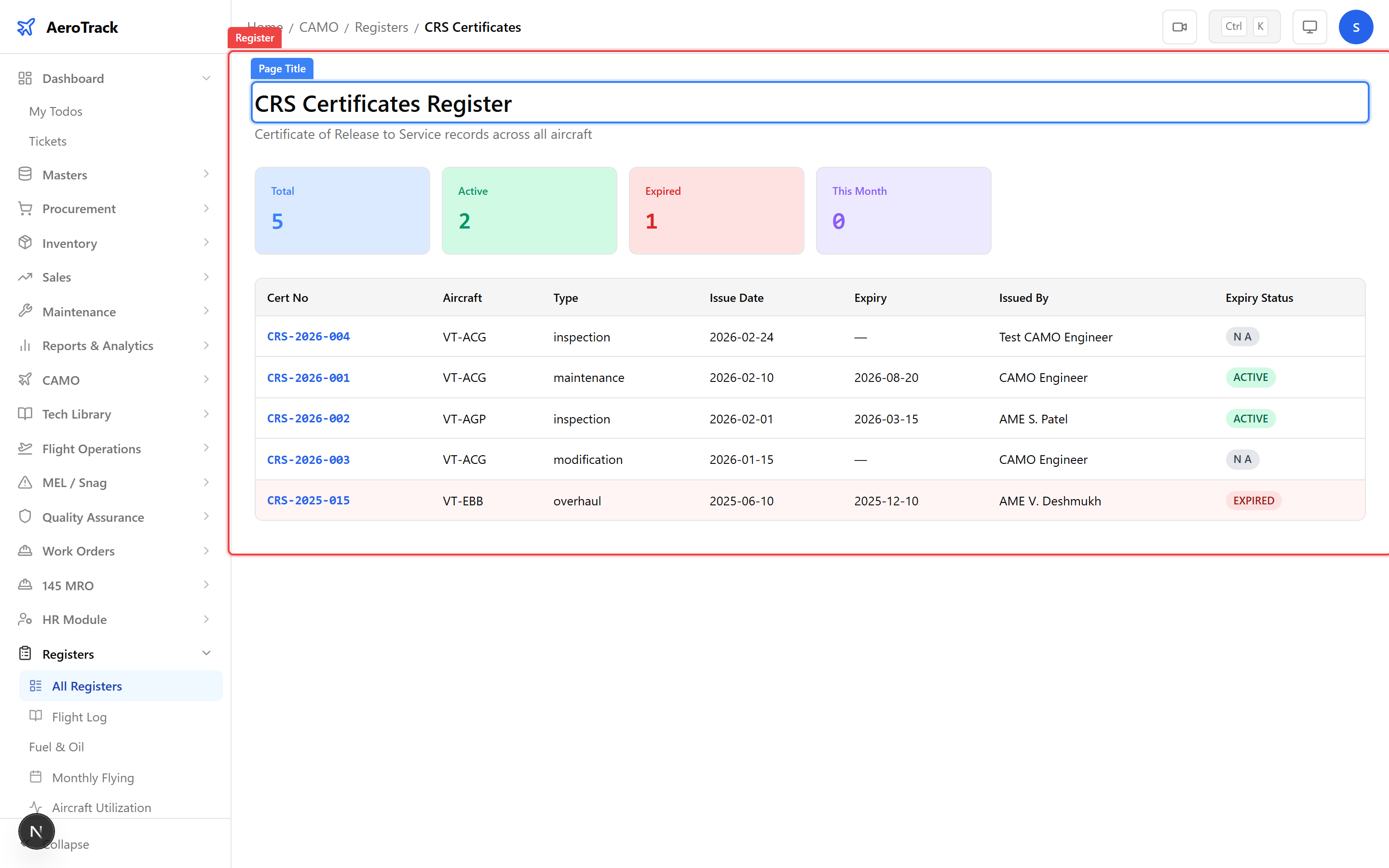The image size is (1389, 868).
Task: Click the video camera icon in header
Action: point(1179,27)
